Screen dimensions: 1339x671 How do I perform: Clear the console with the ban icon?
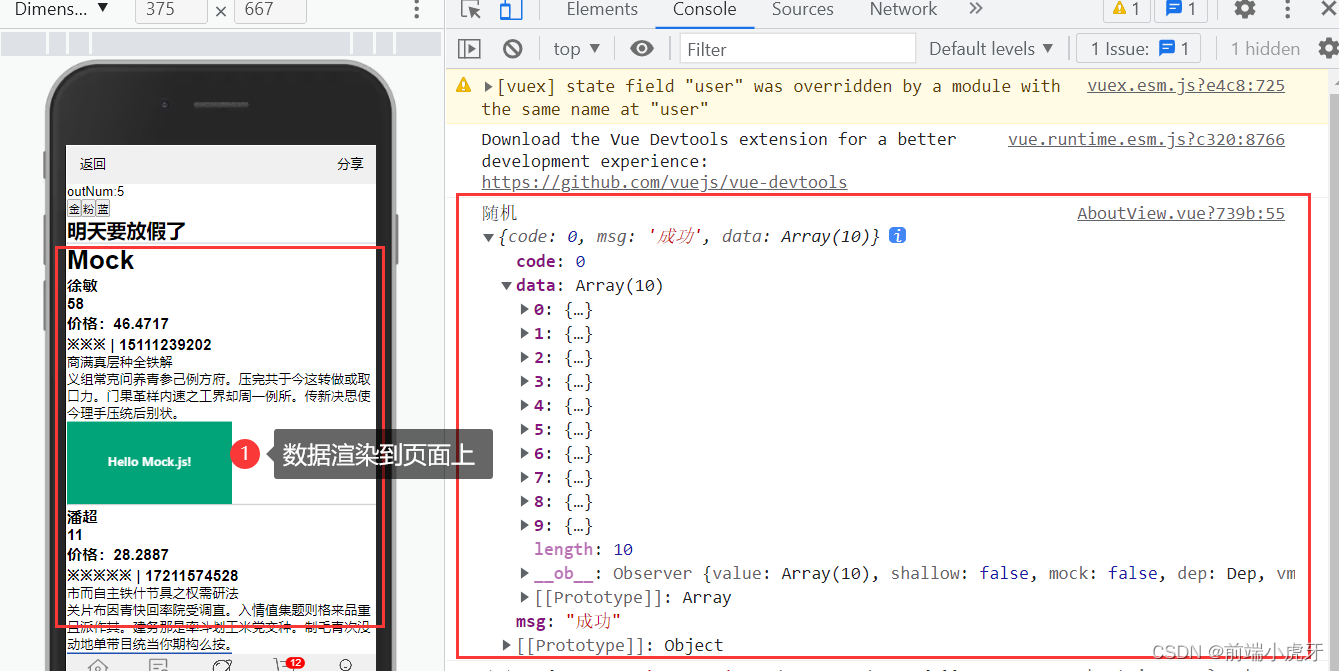coord(512,48)
